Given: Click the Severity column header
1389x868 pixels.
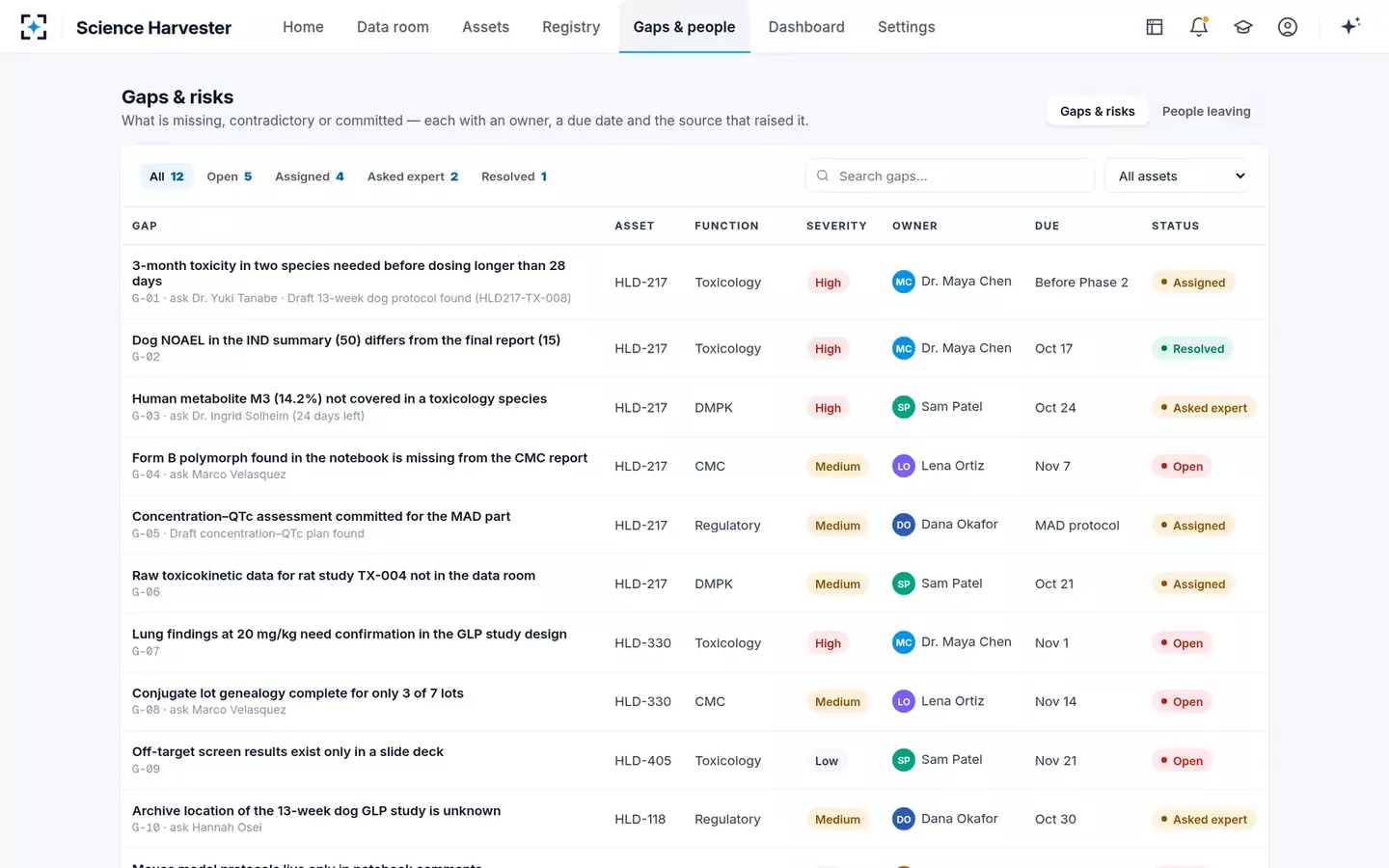Looking at the screenshot, I should point(836,226).
